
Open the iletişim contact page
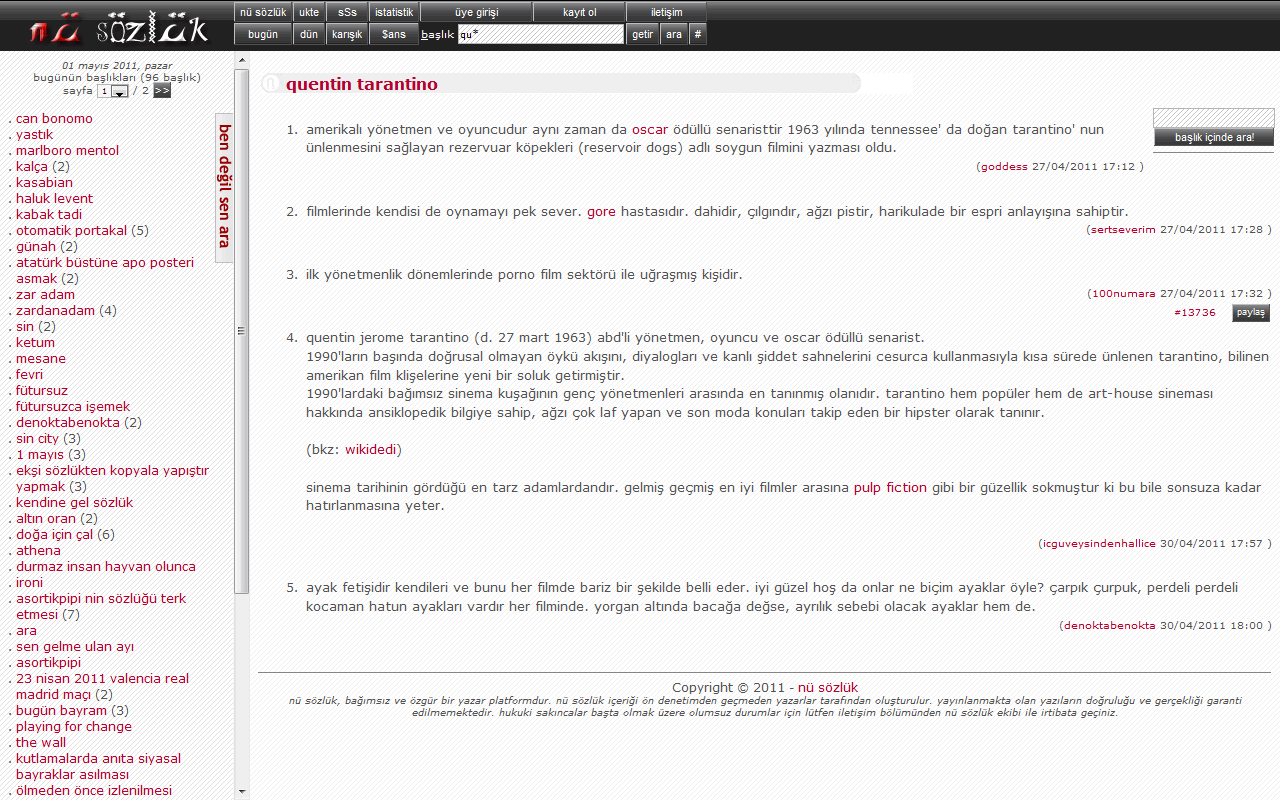pyautogui.click(x=666, y=12)
